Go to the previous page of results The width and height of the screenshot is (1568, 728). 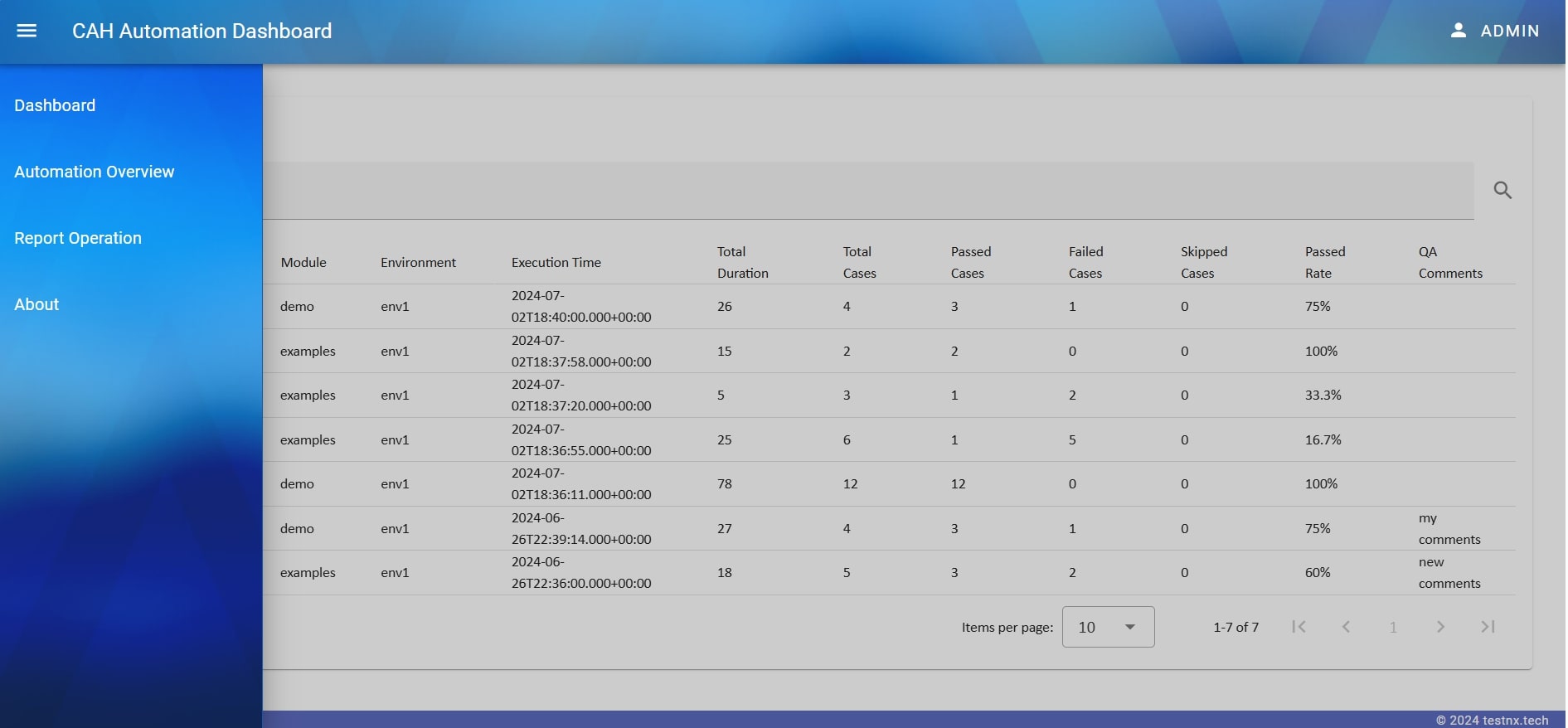pyautogui.click(x=1346, y=627)
